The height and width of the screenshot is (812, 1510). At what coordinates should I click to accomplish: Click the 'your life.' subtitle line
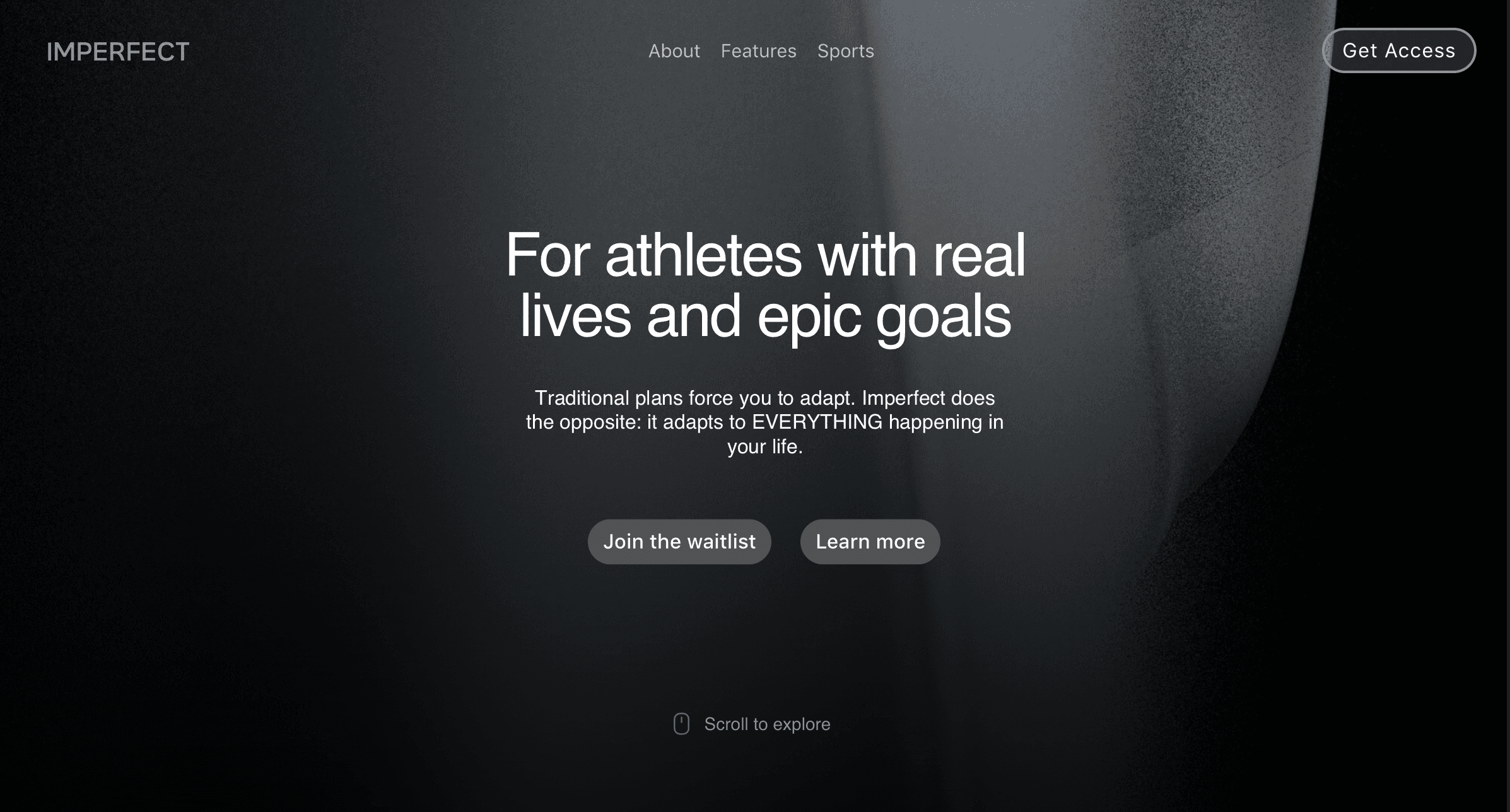pos(764,446)
